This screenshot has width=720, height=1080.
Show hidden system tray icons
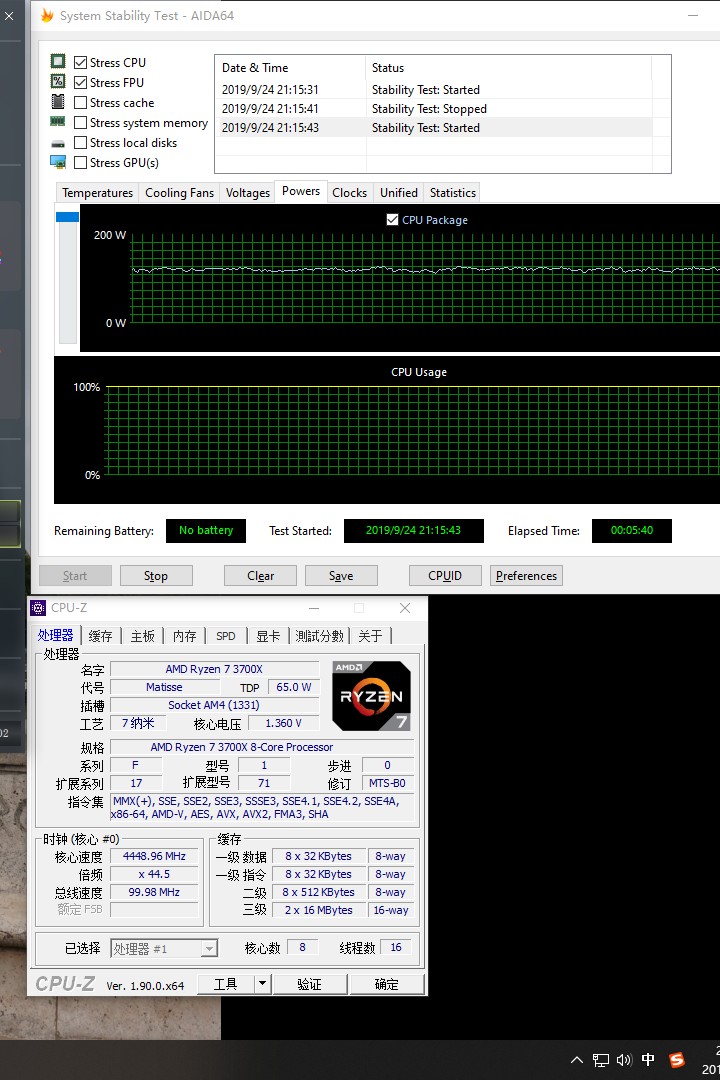pos(577,1060)
